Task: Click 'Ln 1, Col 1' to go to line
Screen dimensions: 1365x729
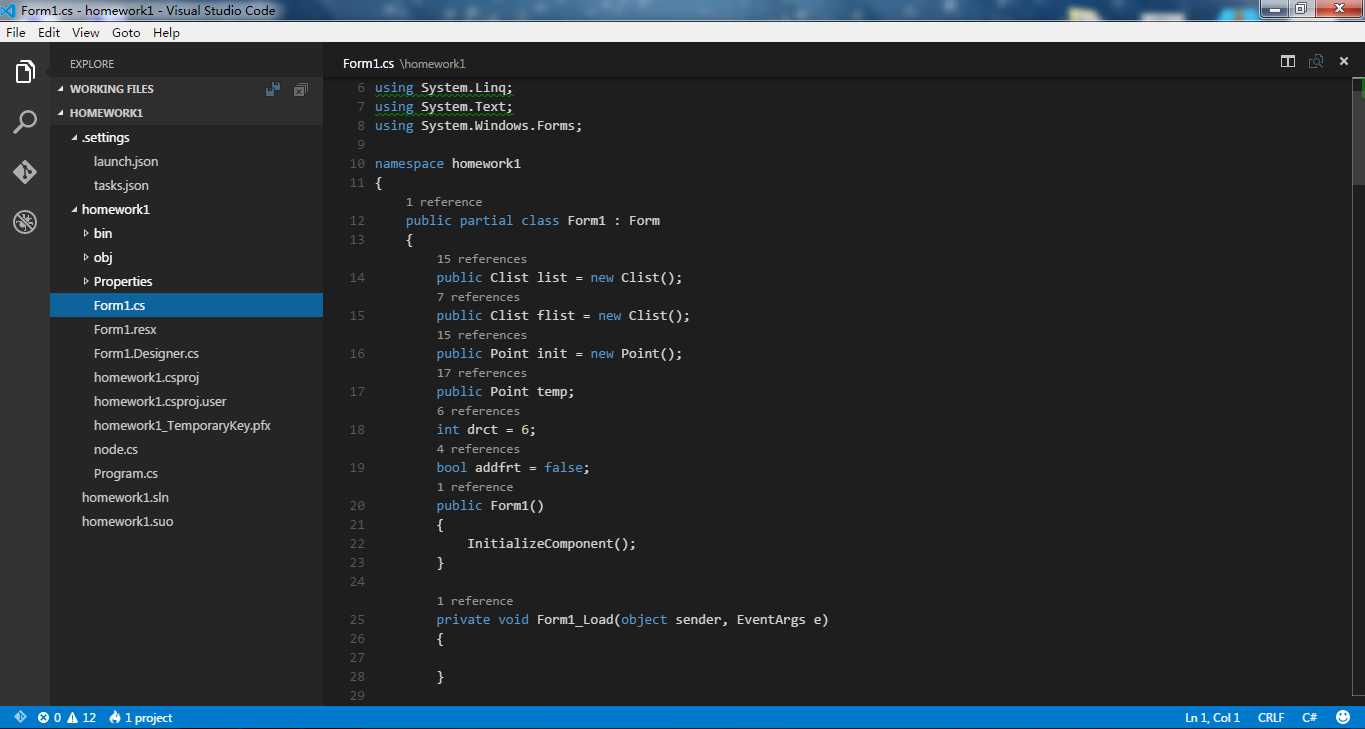Action: [1212, 717]
